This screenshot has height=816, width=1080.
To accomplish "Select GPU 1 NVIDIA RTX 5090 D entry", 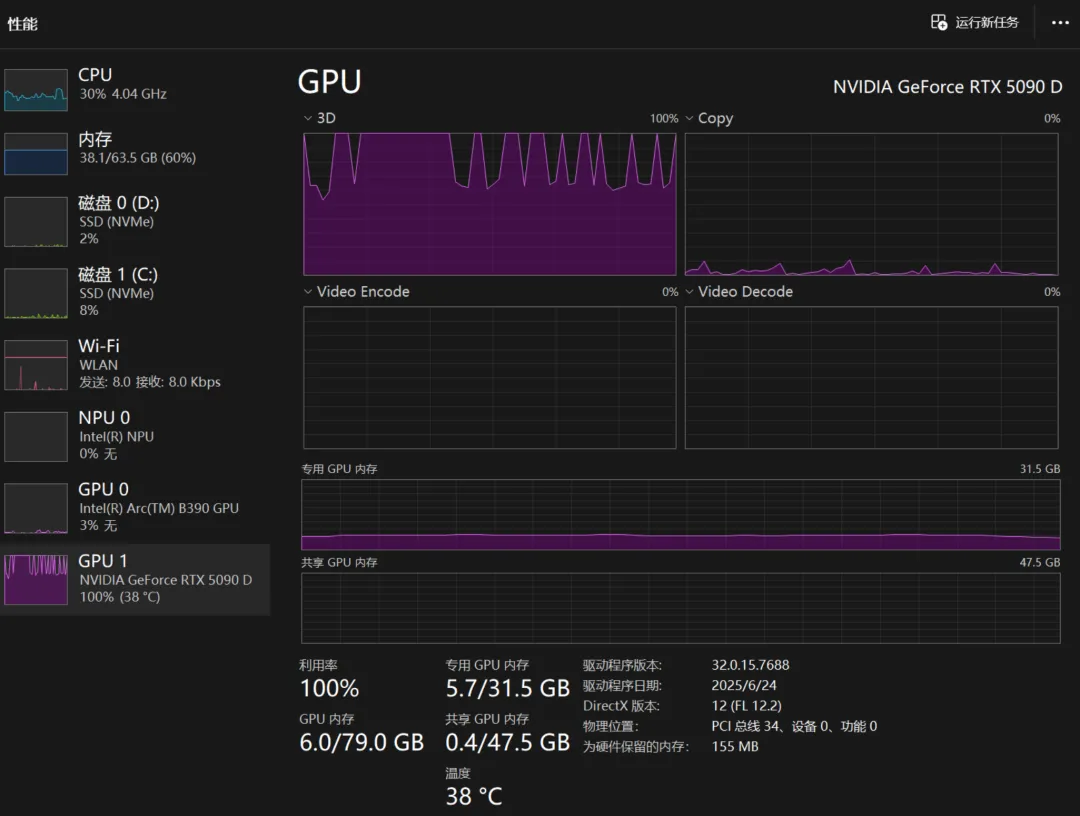I will coord(135,579).
